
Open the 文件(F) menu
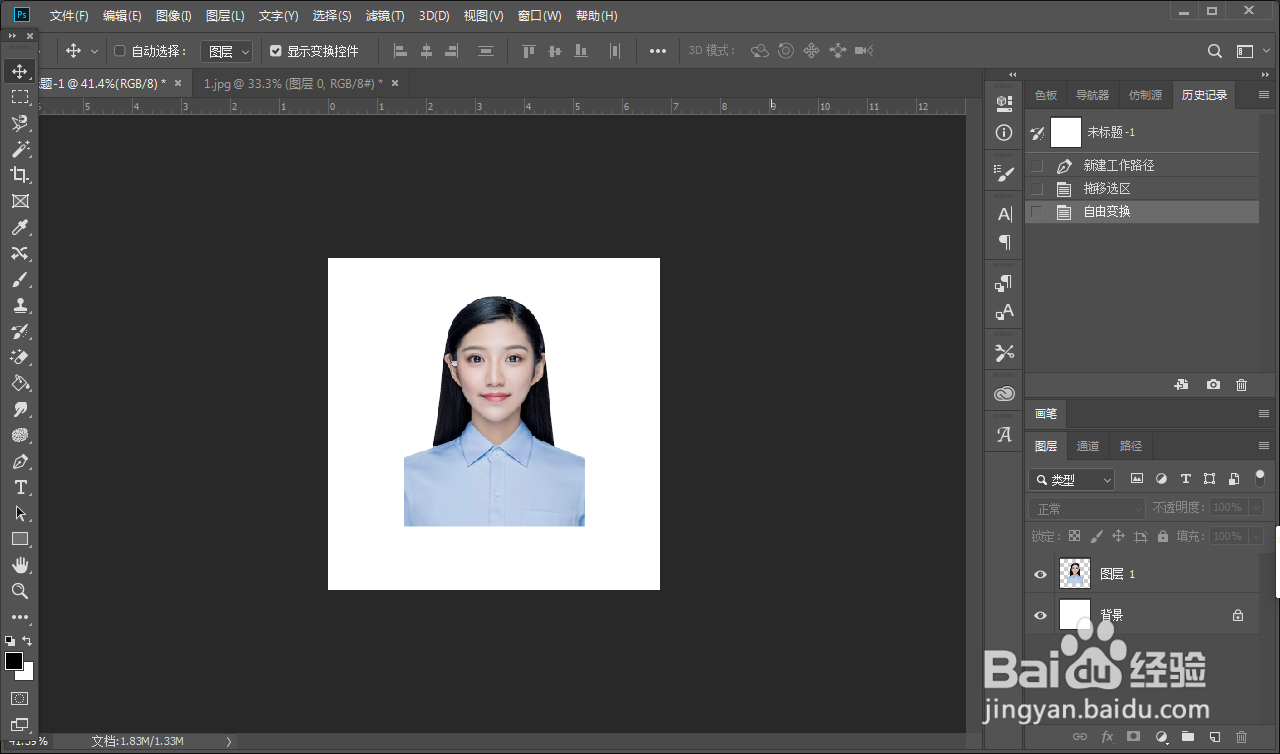coord(69,16)
